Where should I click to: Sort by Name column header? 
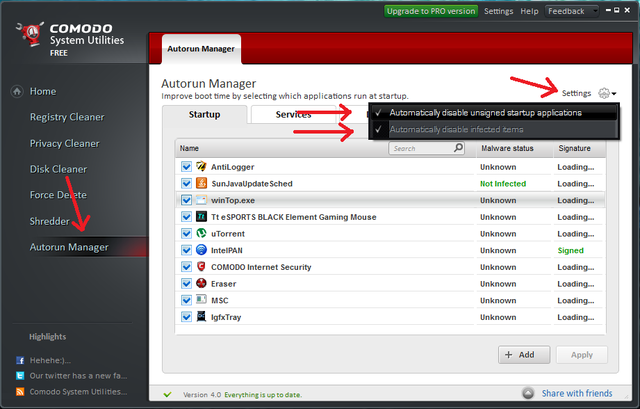(189, 148)
